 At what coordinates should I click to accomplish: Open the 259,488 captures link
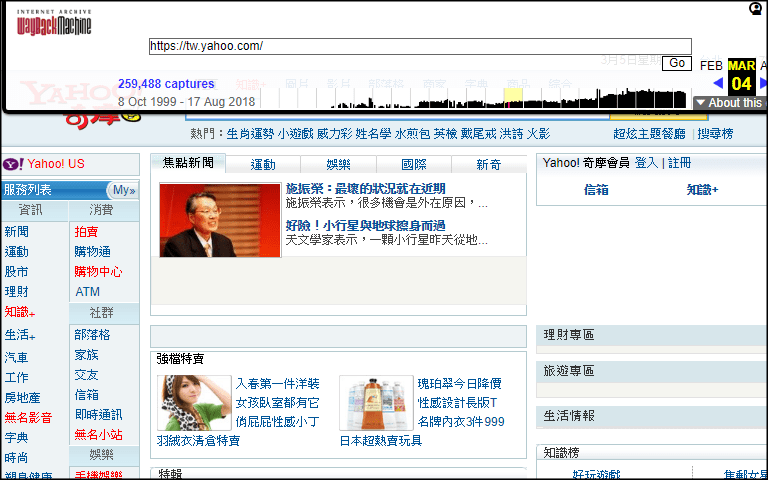click(166, 84)
